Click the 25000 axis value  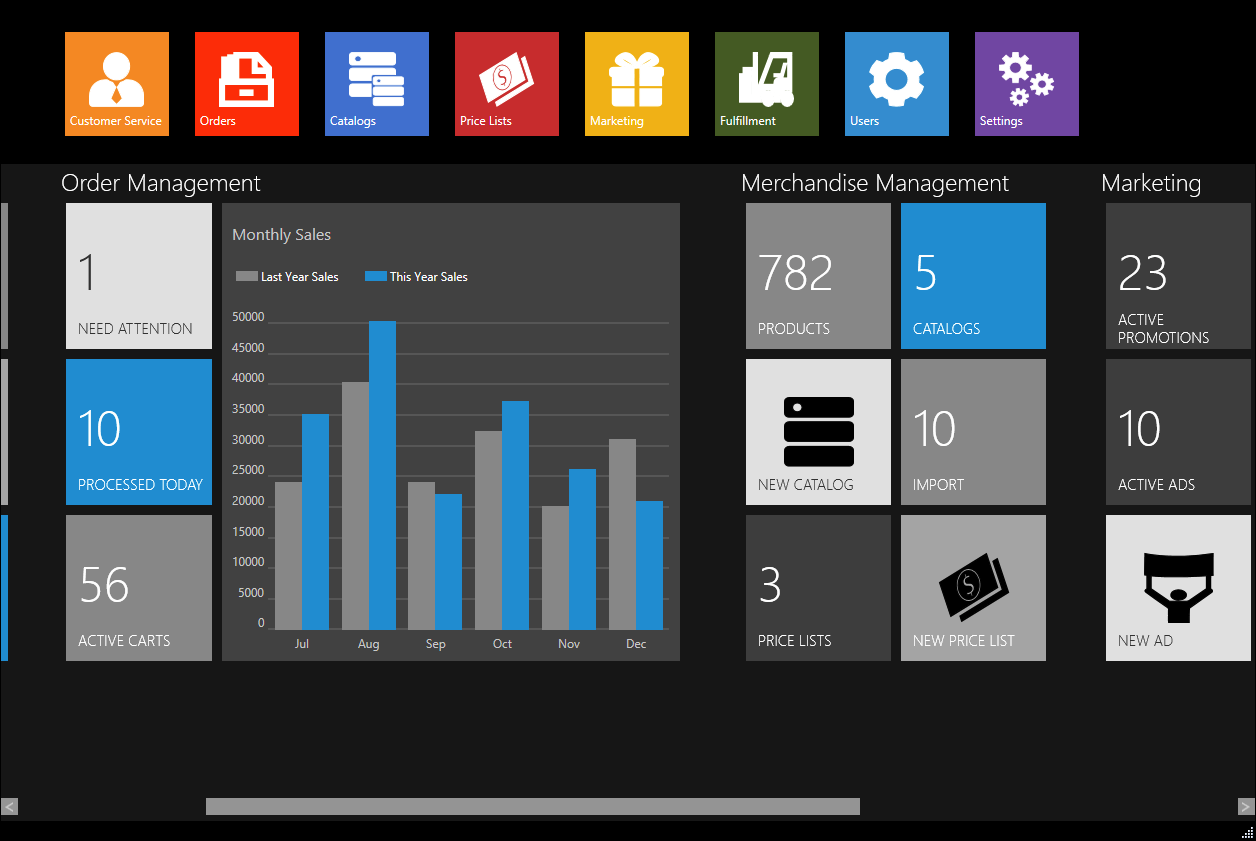coord(248,471)
